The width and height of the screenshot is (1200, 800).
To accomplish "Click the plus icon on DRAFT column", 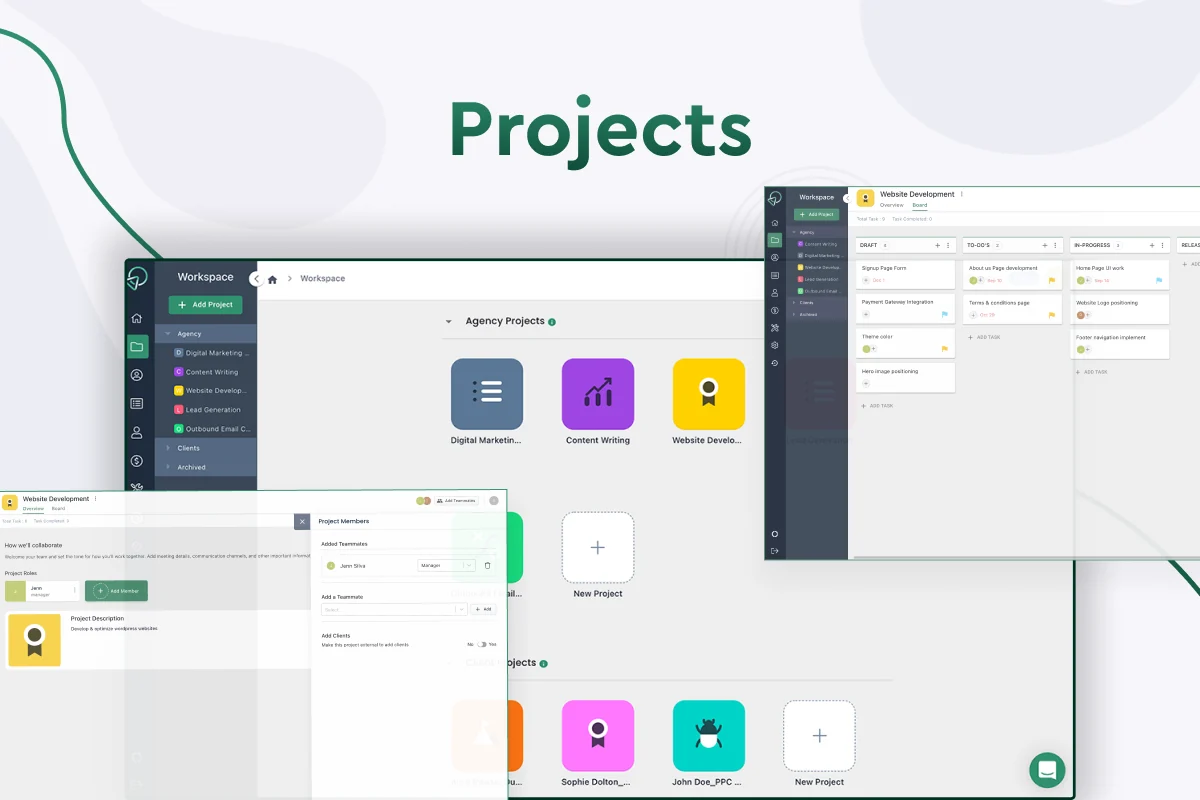I will [937, 245].
